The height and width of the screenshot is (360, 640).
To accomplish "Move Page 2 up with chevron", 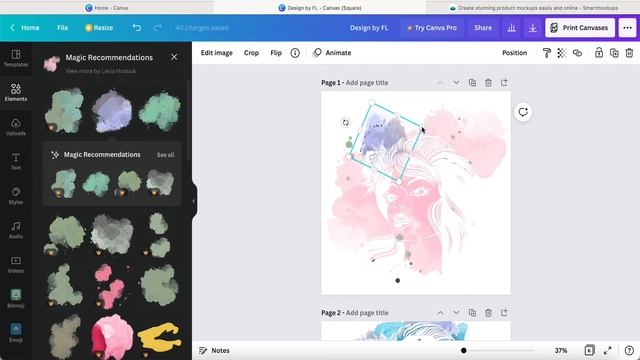I will point(440,313).
